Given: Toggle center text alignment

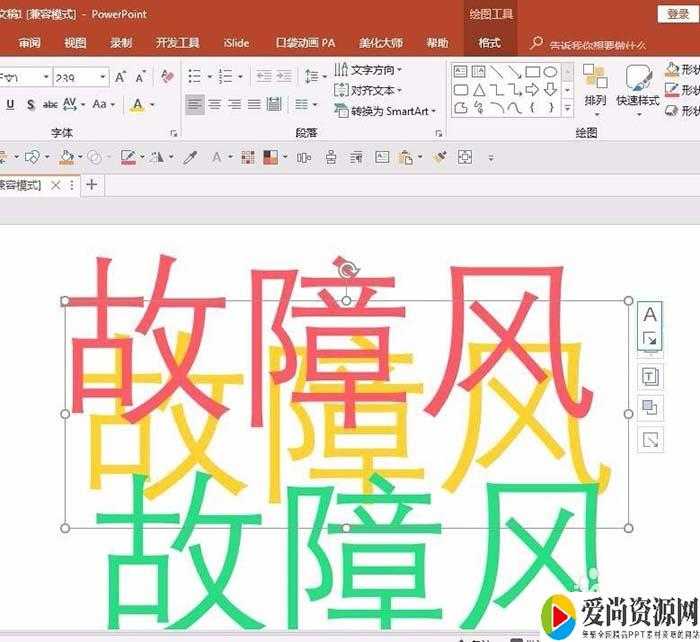Looking at the screenshot, I should (x=214, y=104).
